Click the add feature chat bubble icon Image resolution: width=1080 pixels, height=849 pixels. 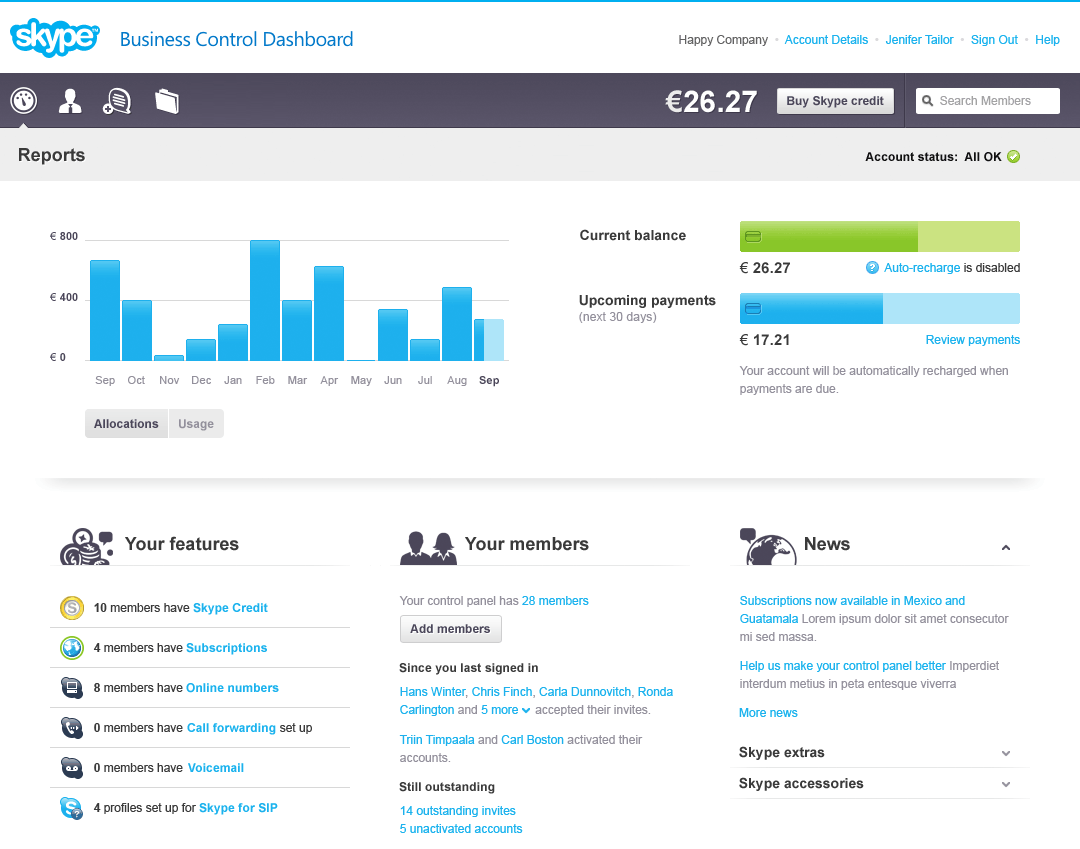coord(117,100)
